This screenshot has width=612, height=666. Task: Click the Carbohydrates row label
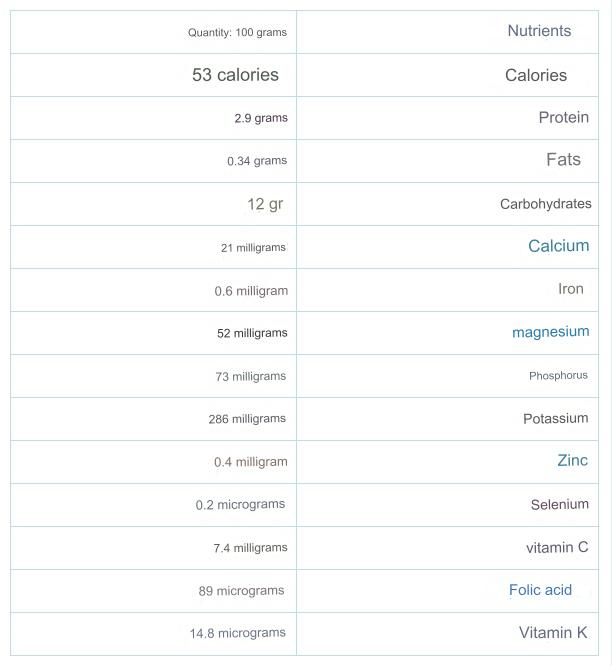(545, 204)
